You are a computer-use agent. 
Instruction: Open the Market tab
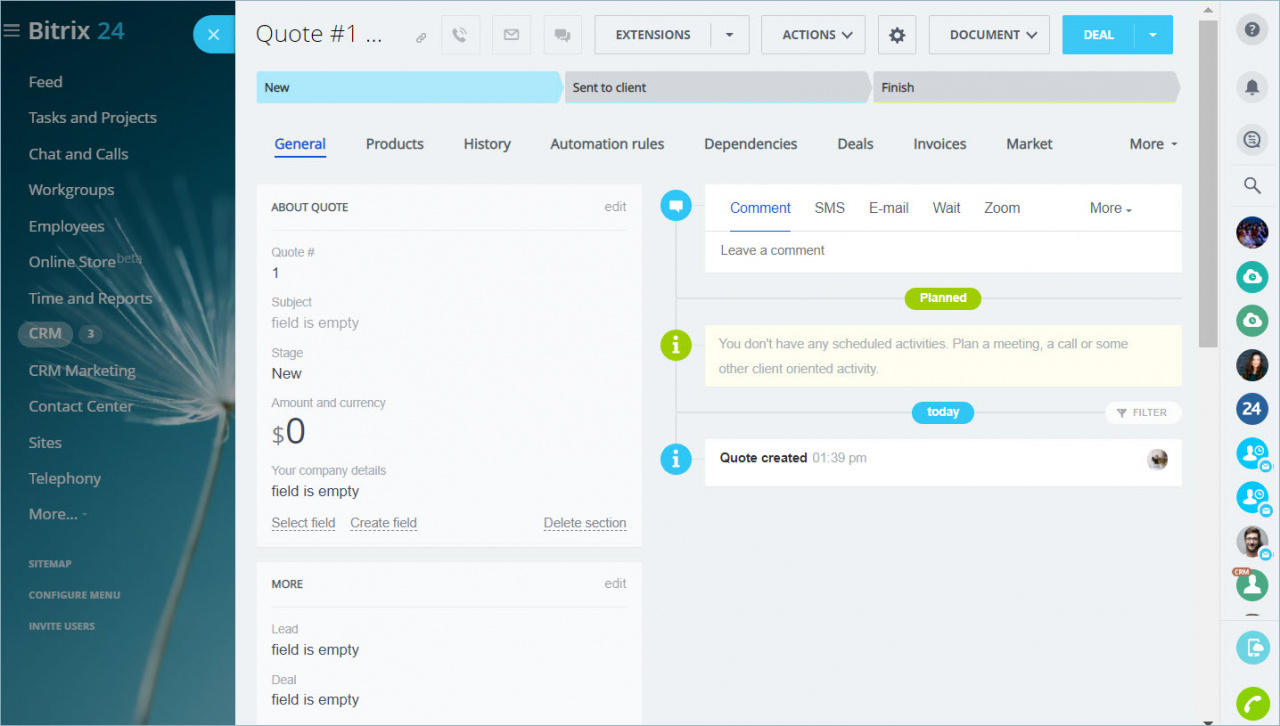(1029, 144)
